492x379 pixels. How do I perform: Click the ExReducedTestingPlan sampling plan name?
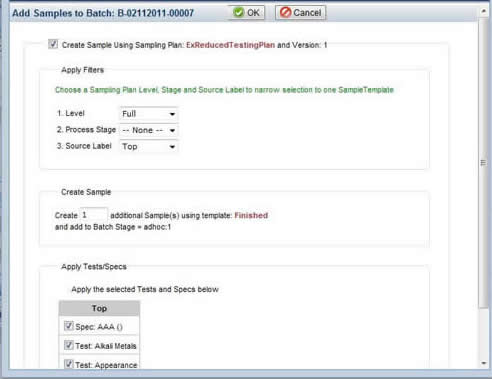tap(230, 45)
